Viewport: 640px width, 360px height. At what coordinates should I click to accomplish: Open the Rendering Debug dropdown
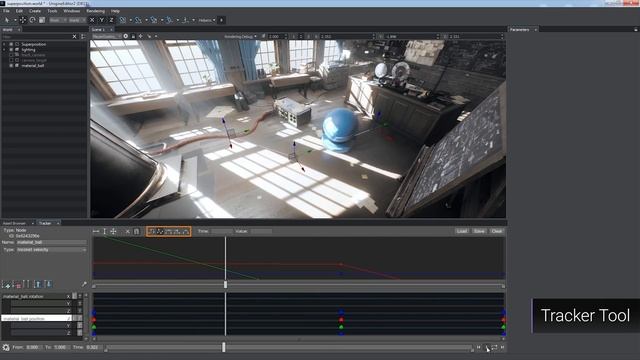(x=241, y=36)
